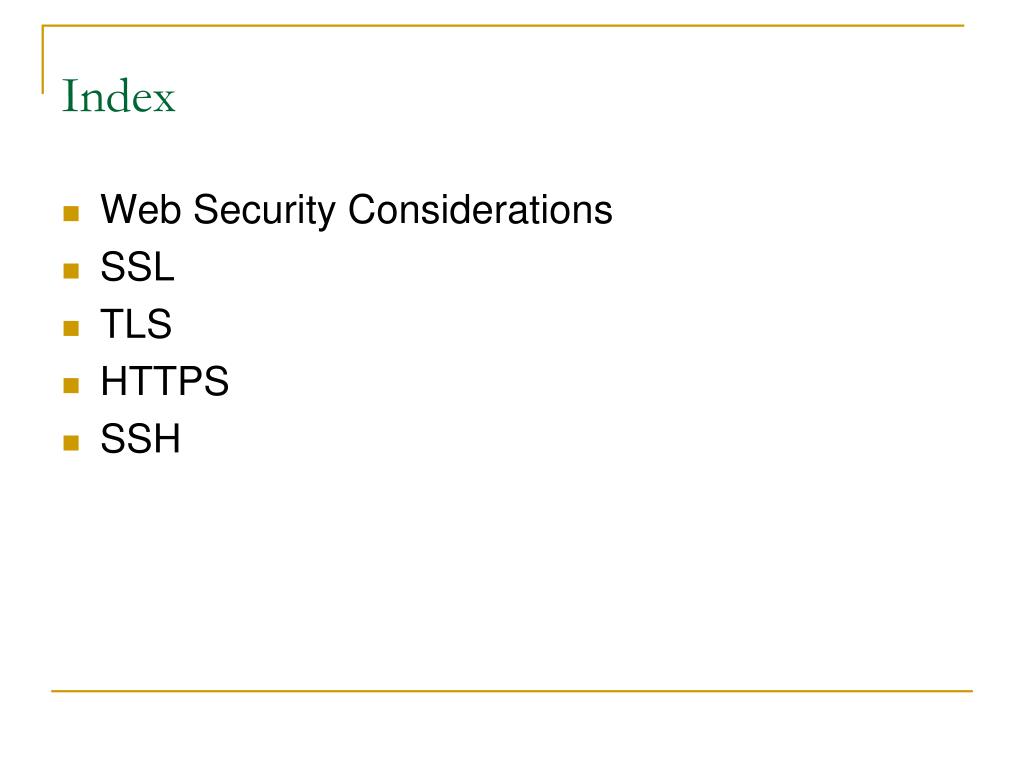
Task: Click the letter n in Index title
Action: tap(91, 101)
